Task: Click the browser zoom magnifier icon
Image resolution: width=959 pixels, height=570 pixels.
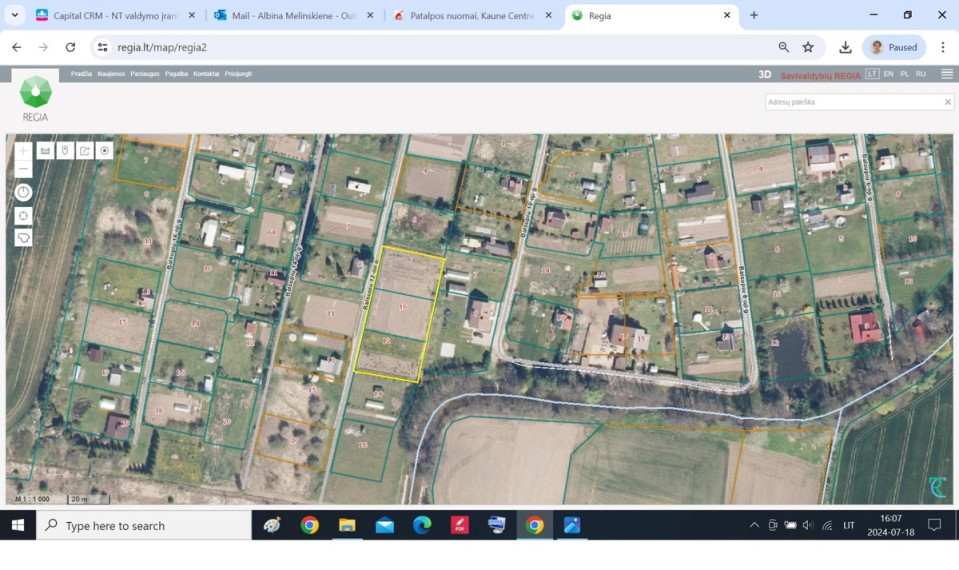Action: click(783, 47)
